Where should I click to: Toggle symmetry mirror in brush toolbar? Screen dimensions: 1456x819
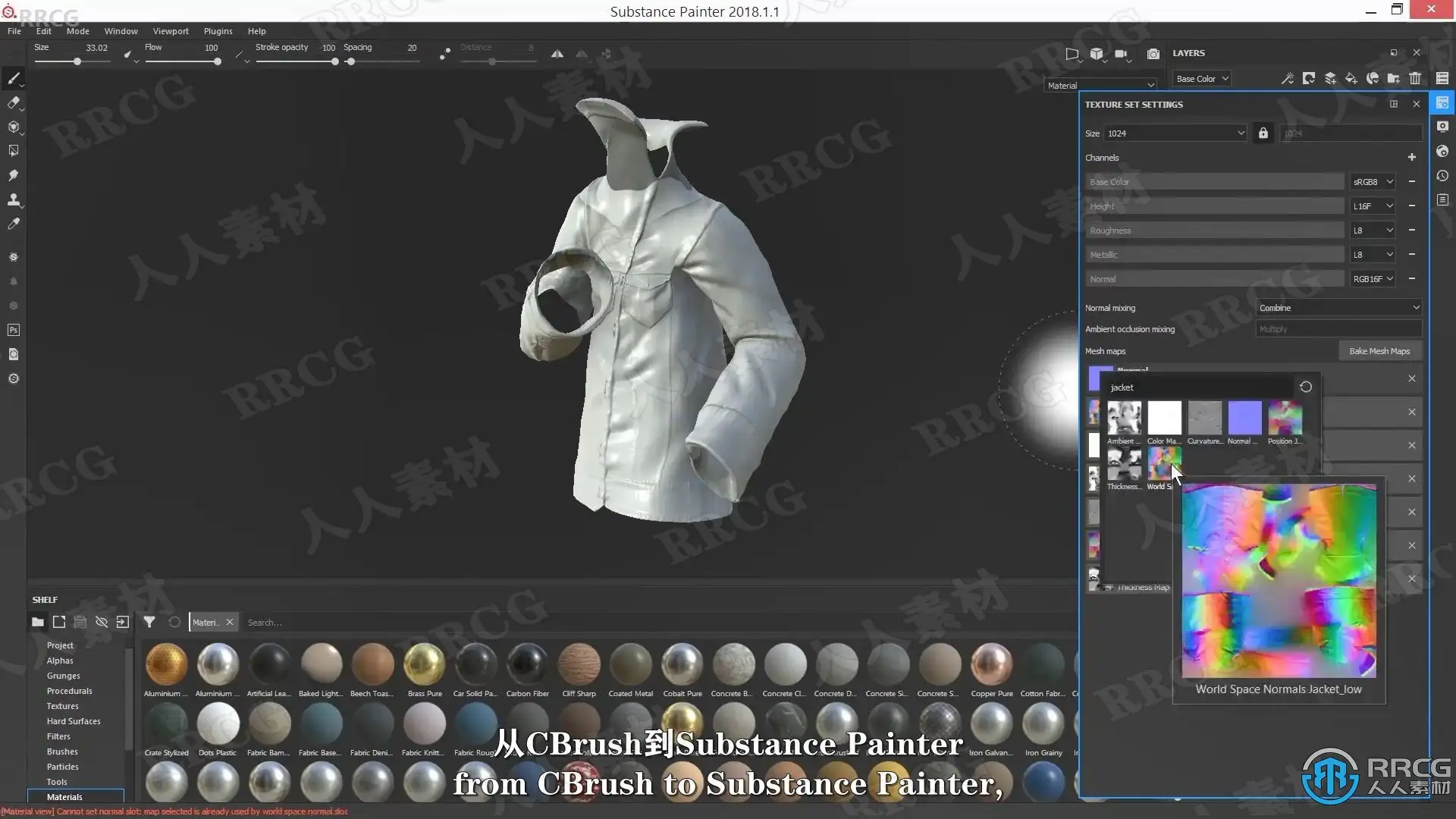[557, 54]
